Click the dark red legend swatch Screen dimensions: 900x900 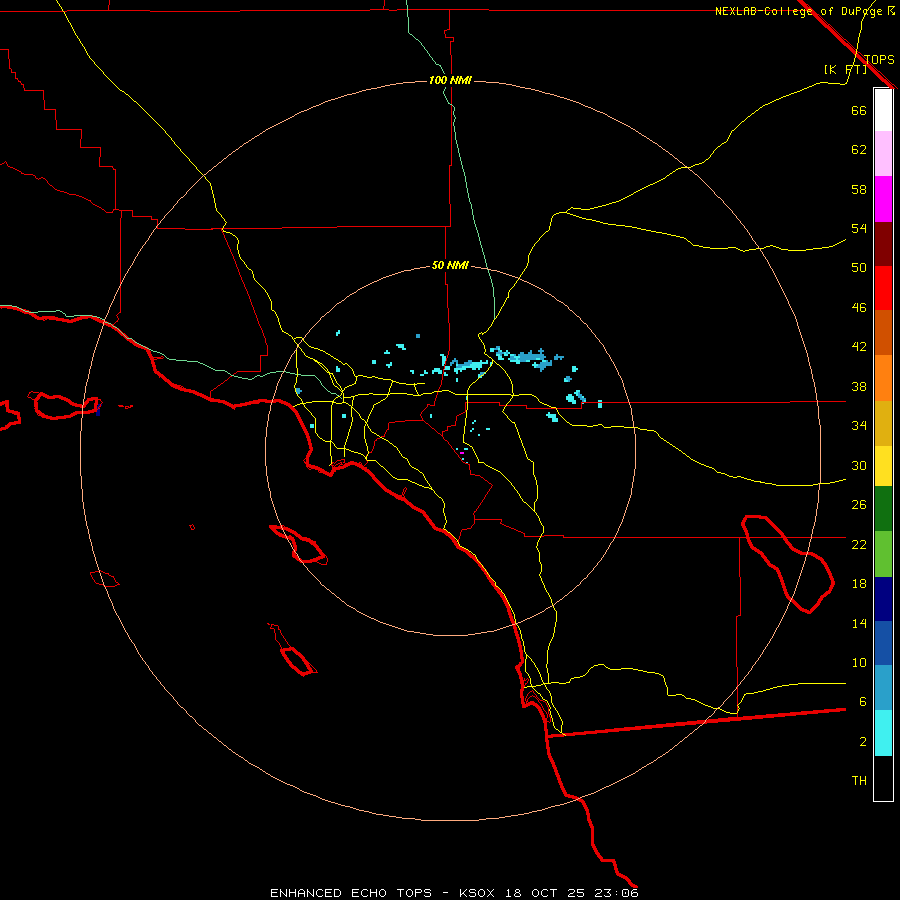click(883, 243)
